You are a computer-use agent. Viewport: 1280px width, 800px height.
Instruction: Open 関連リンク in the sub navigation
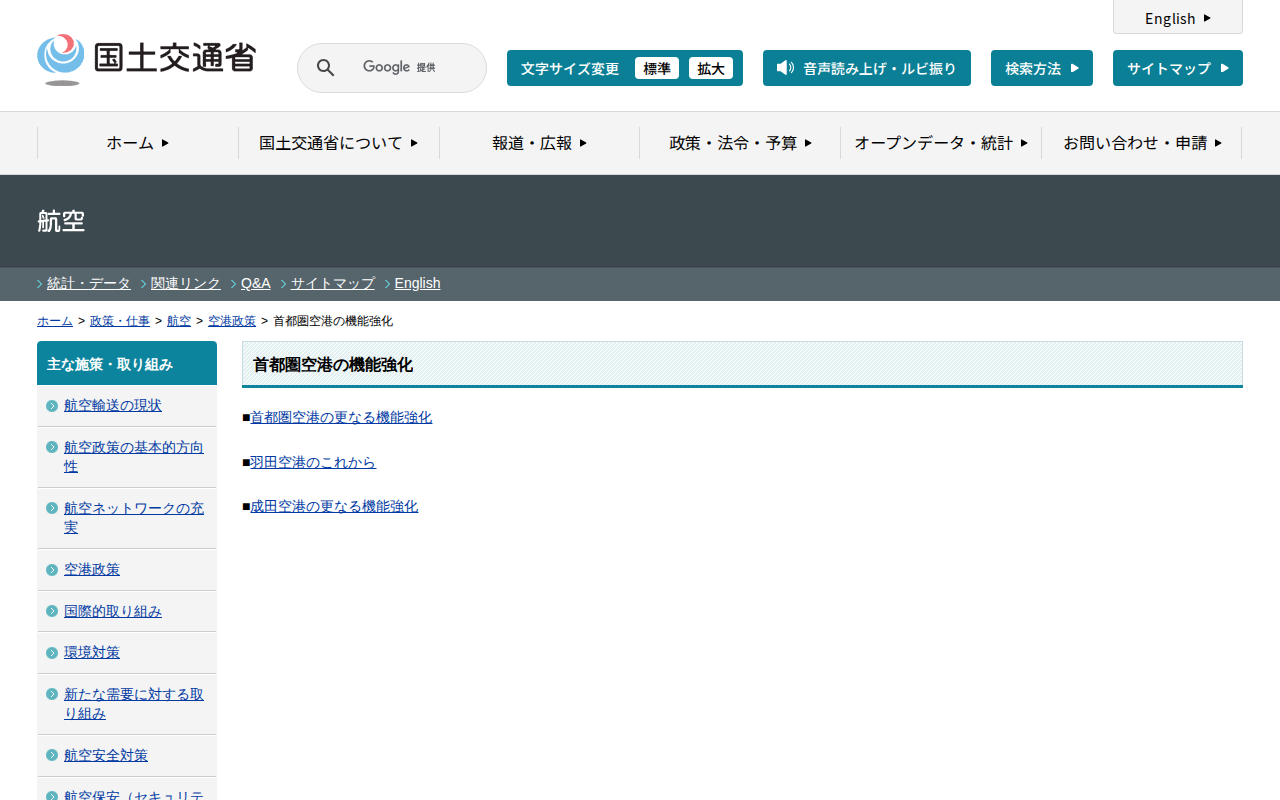click(x=186, y=283)
